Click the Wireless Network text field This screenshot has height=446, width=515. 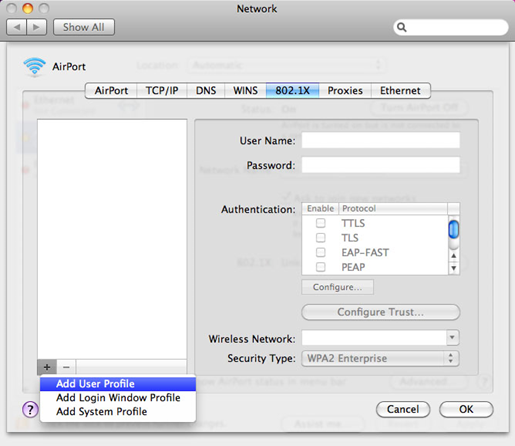pos(374,338)
